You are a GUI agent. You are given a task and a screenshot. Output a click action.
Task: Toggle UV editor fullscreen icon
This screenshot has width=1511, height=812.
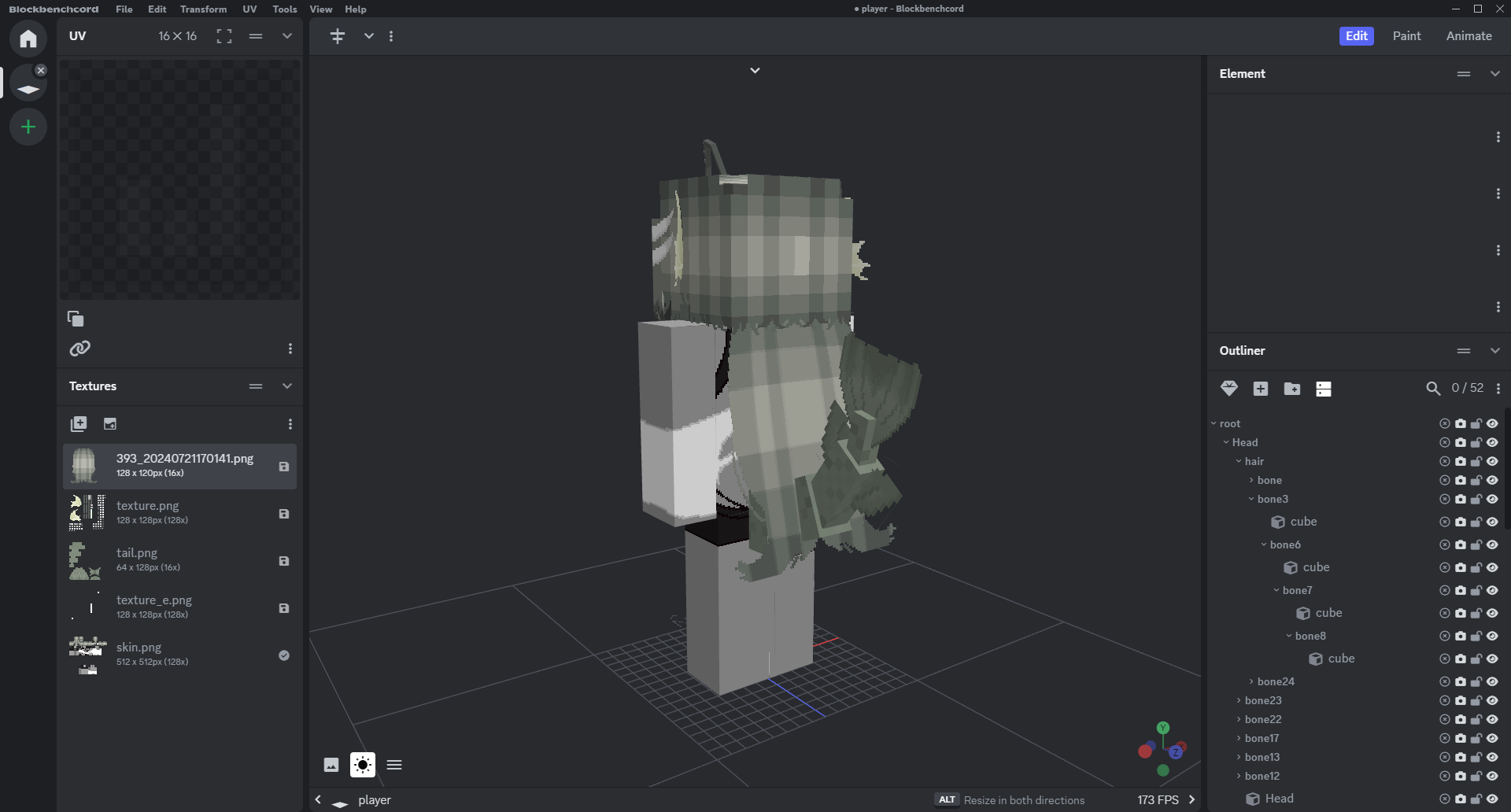point(224,36)
